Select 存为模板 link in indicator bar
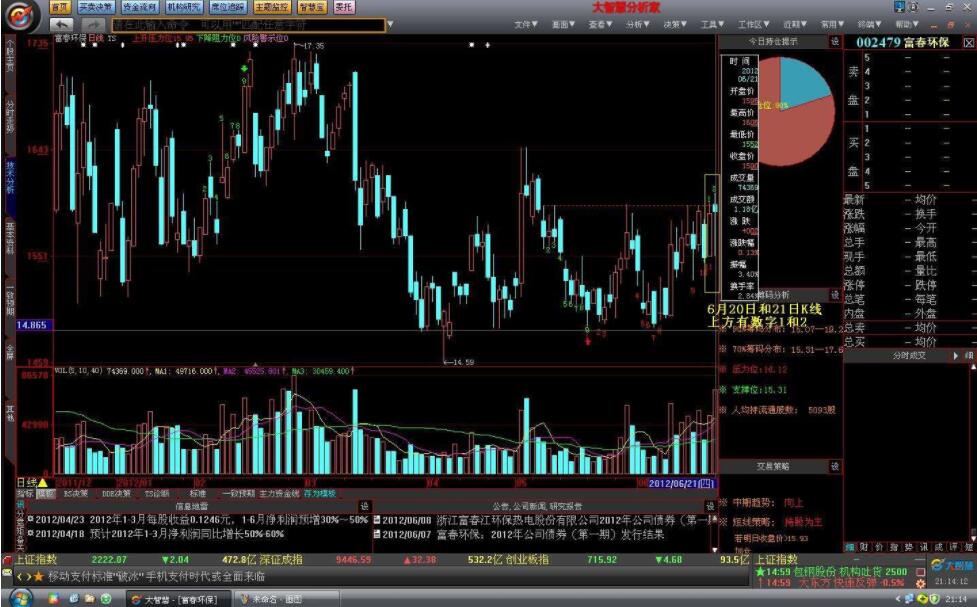Image resolution: width=977 pixels, height=607 pixels. pyautogui.click(x=320, y=494)
